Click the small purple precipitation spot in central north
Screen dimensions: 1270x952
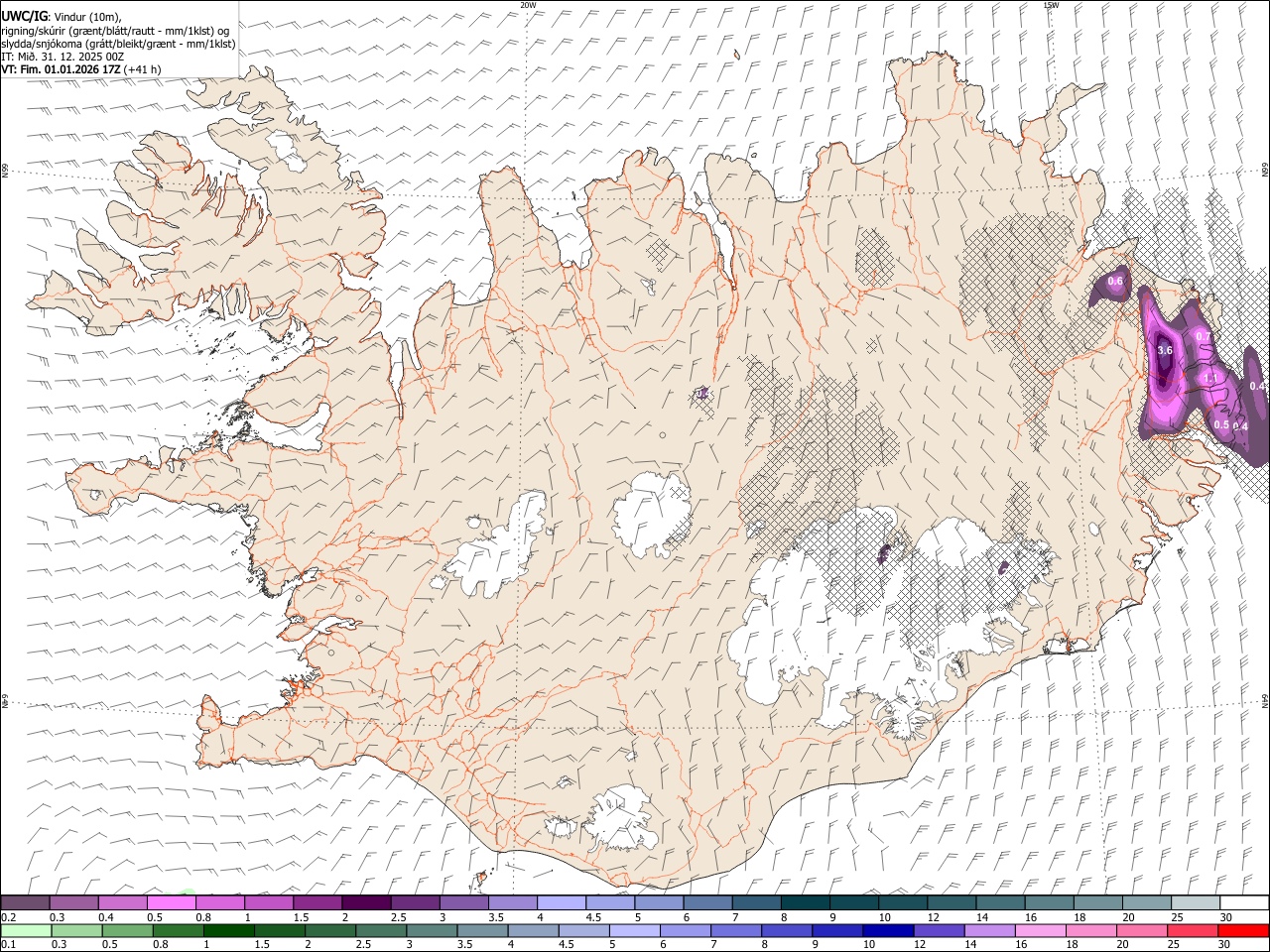point(702,394)
